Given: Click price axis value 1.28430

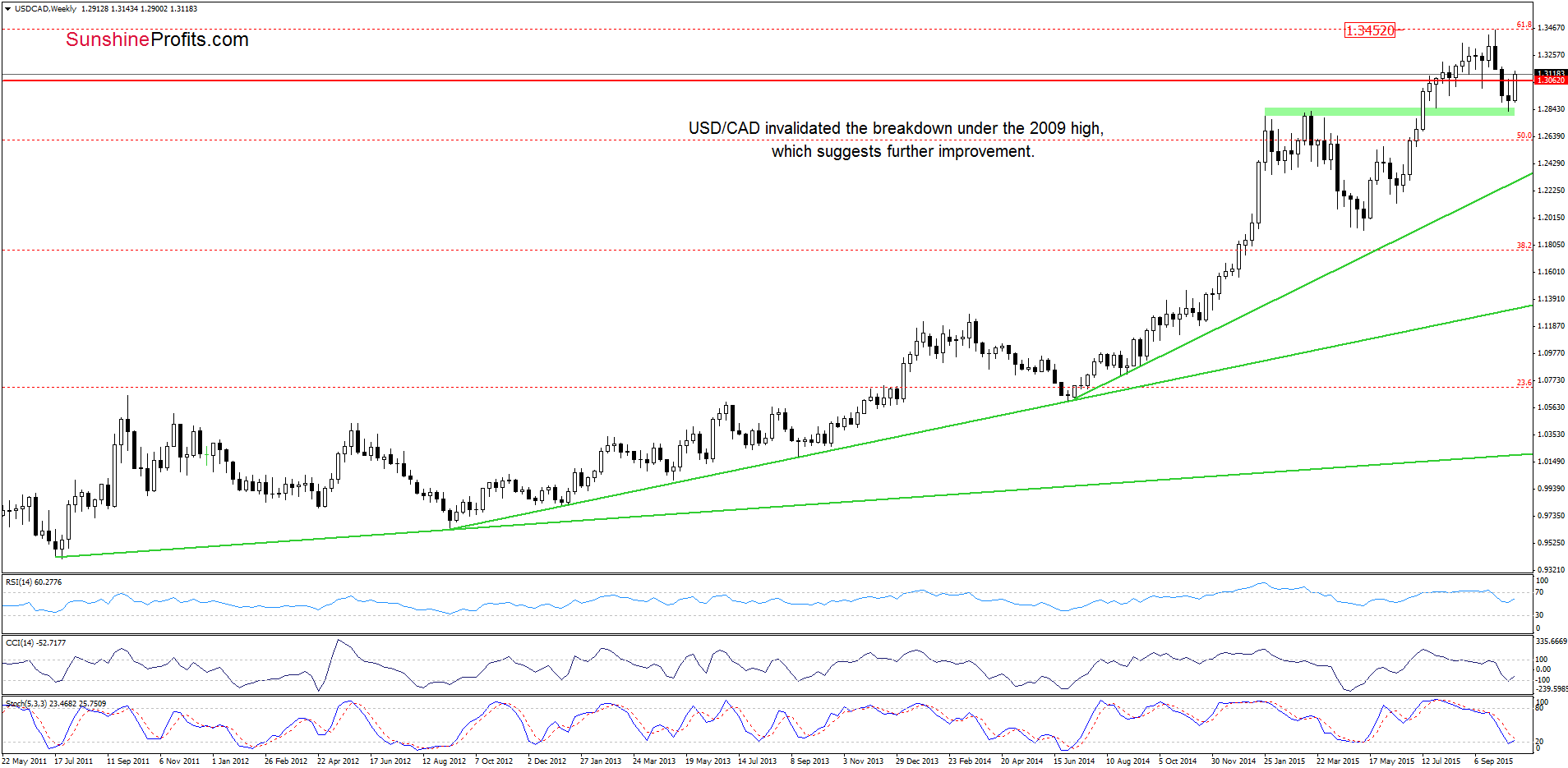Looking at the screenshot, I should coord(1551,109).
